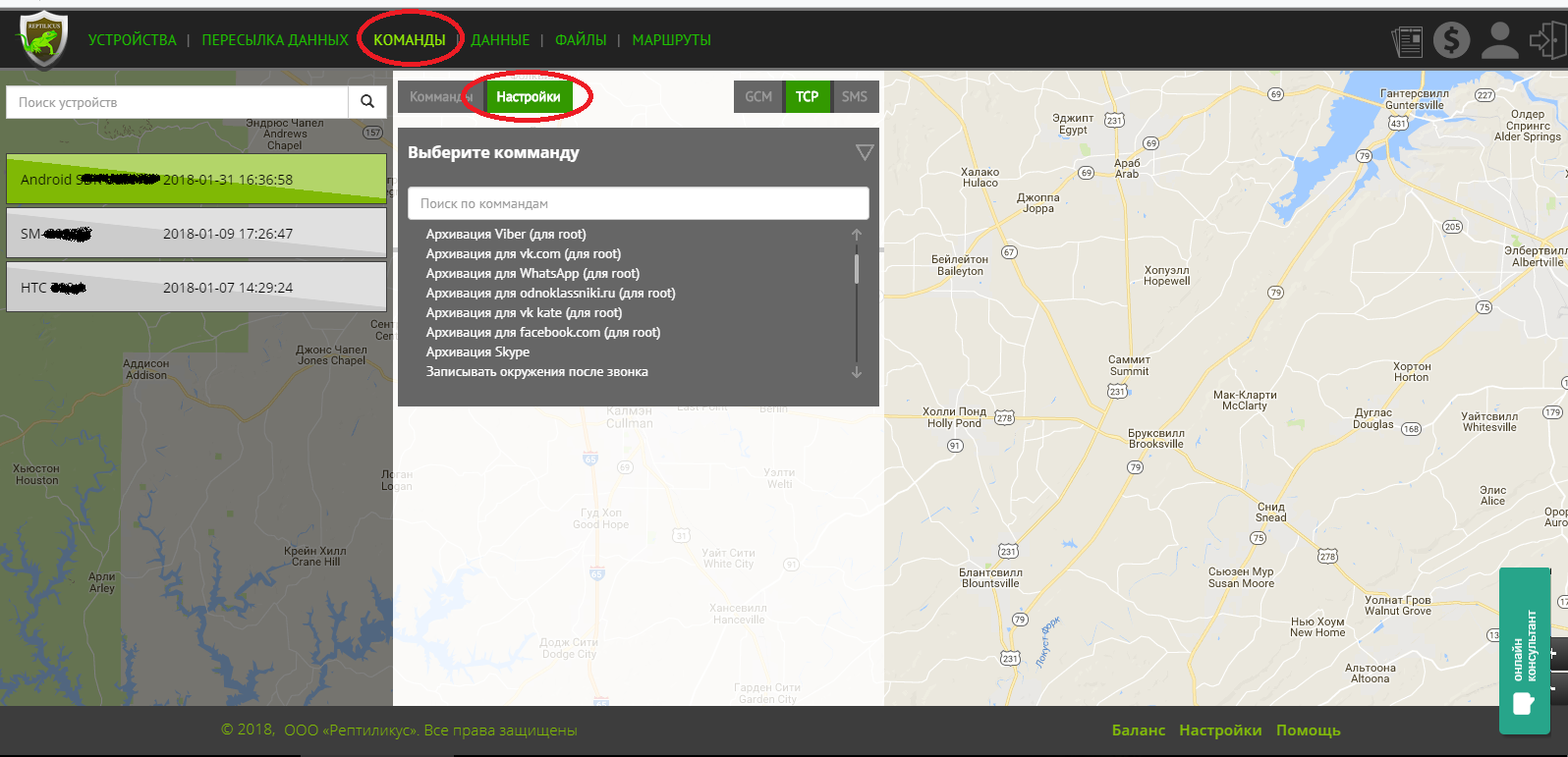The image size is (1568, 757).
Task: Choose Архивация Viber (для root)
Action: pos(506,234)
